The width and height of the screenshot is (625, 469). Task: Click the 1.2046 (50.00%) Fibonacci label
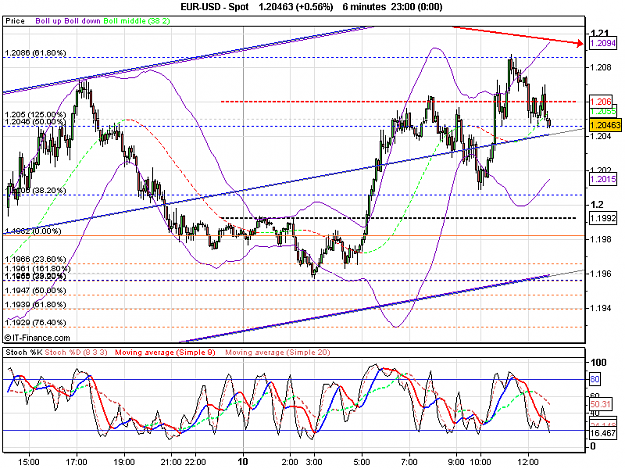pos(35,122)
